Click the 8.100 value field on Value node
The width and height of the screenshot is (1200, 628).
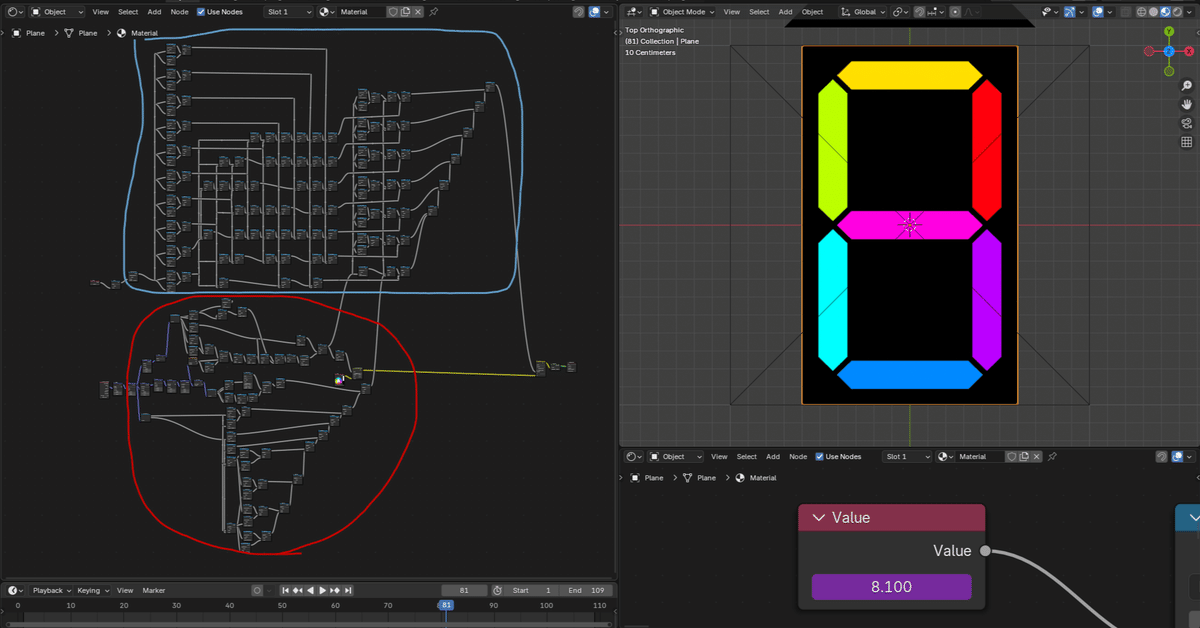(x=891, y=587)
